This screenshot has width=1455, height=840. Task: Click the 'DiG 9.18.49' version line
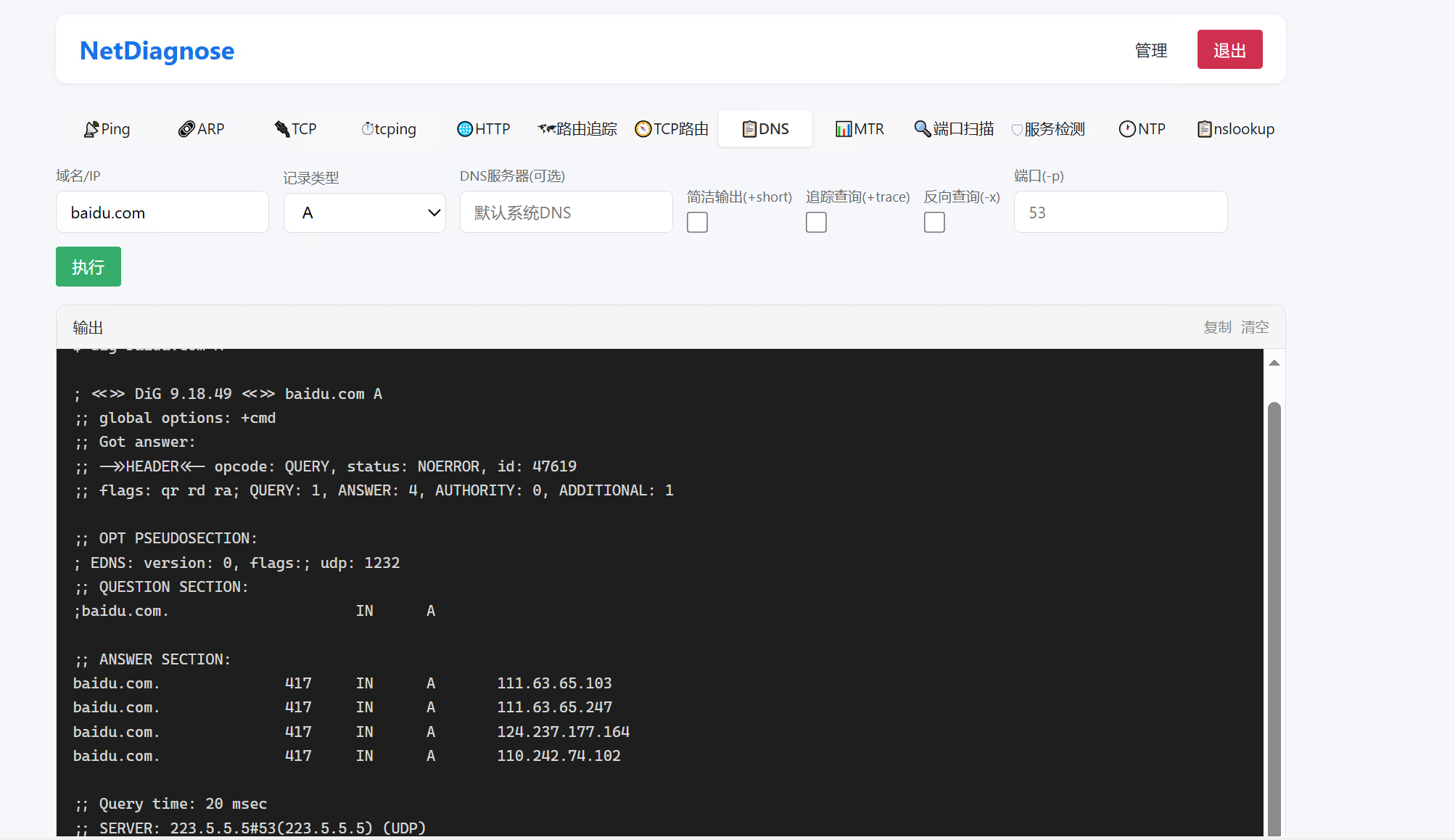click(x=228, y=394)
